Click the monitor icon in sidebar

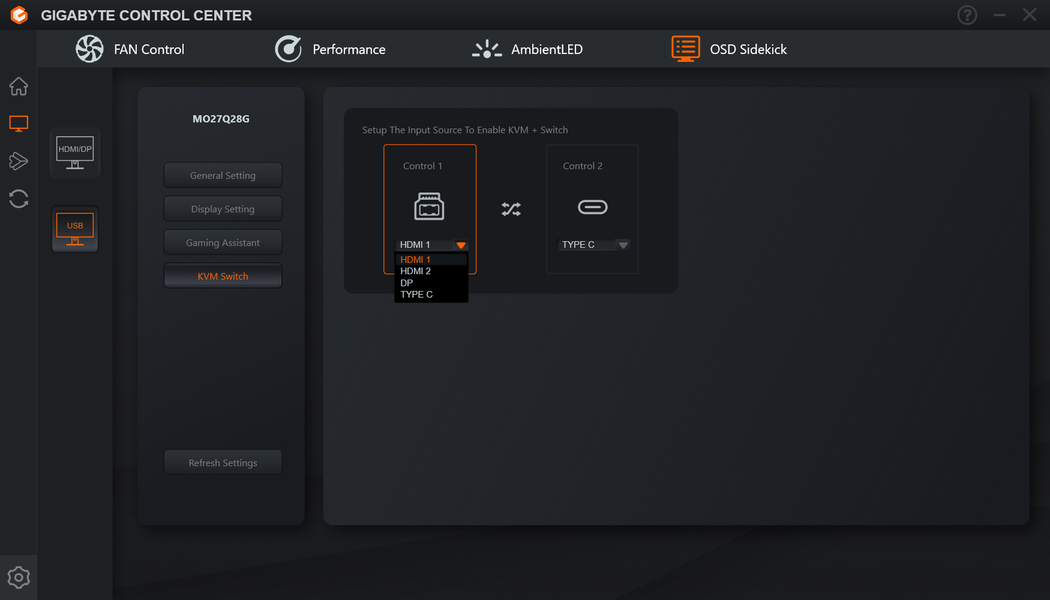tap(19, 123)
